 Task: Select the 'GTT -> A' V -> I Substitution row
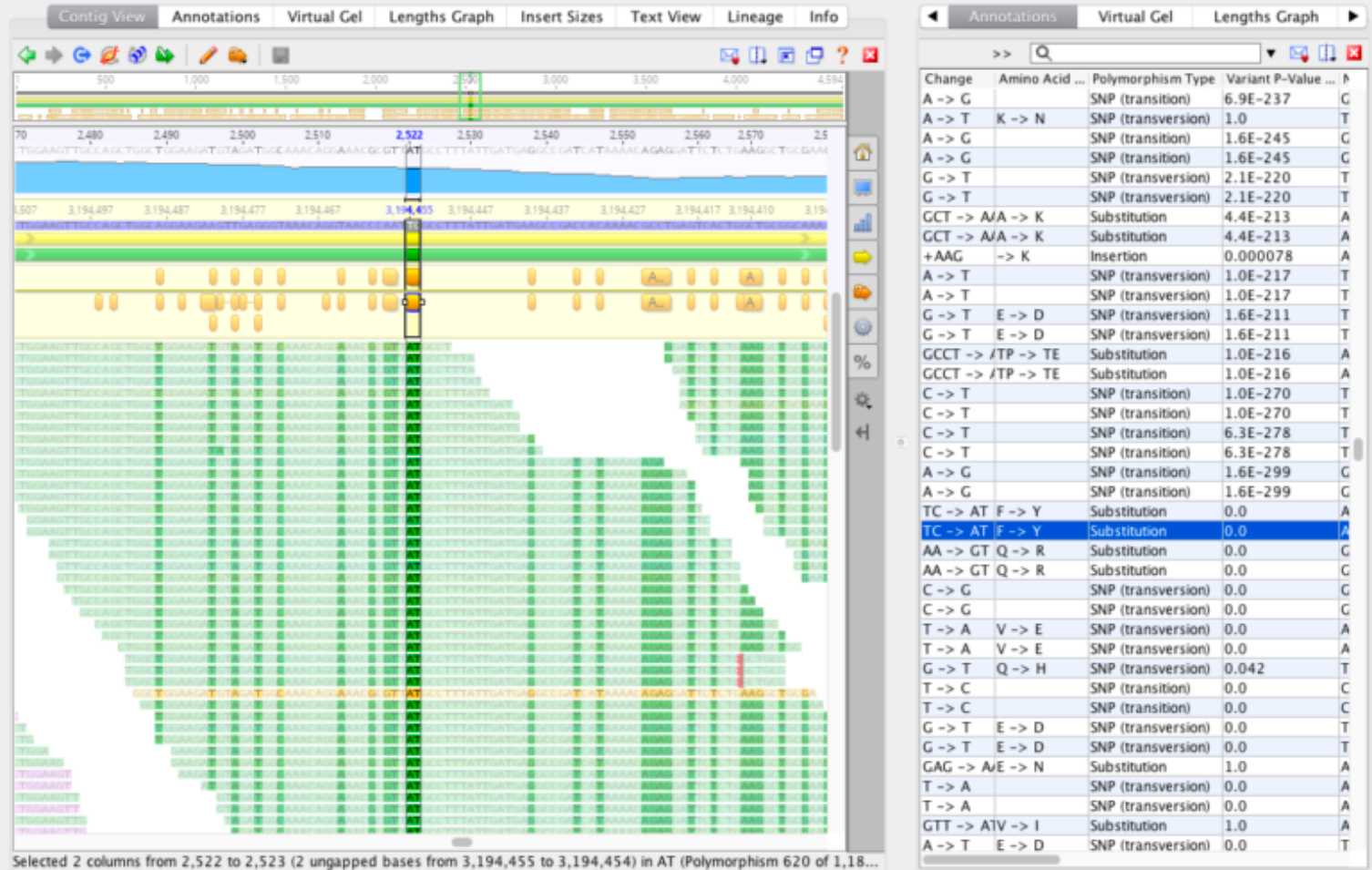coord(1137,825)
